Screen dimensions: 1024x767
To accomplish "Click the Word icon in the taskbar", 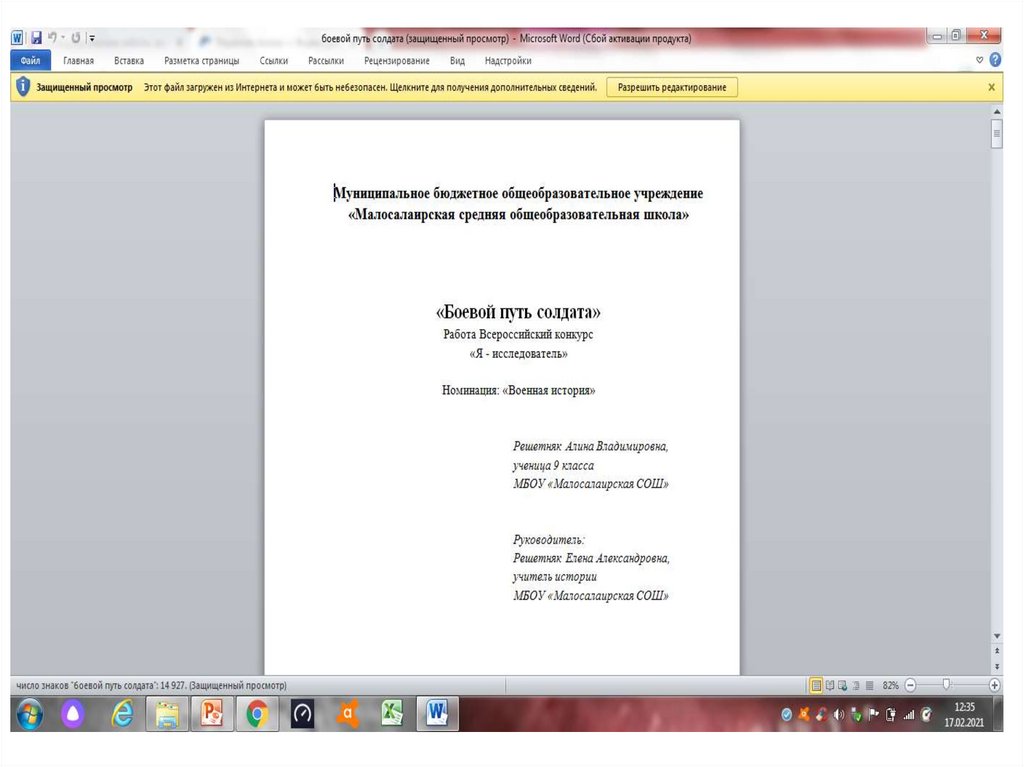I will [437, 713].
